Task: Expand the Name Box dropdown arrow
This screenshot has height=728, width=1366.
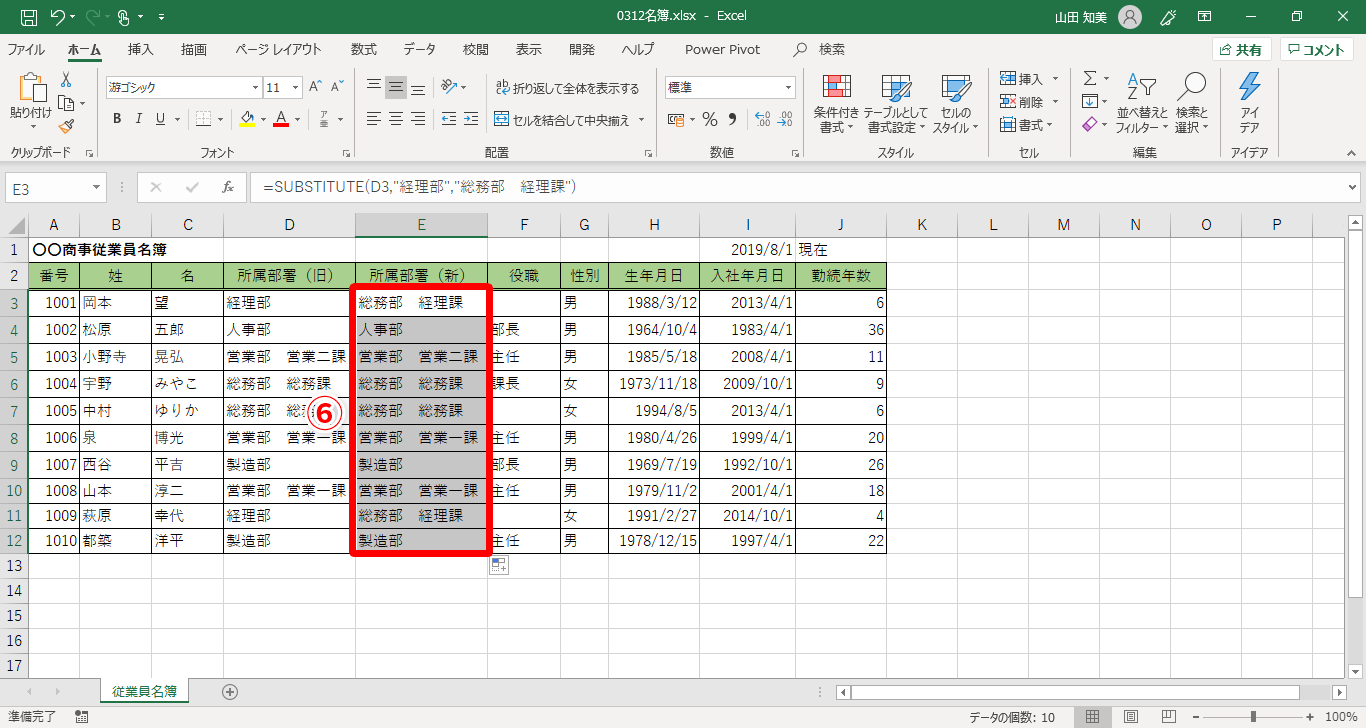Action: [96, 187]
